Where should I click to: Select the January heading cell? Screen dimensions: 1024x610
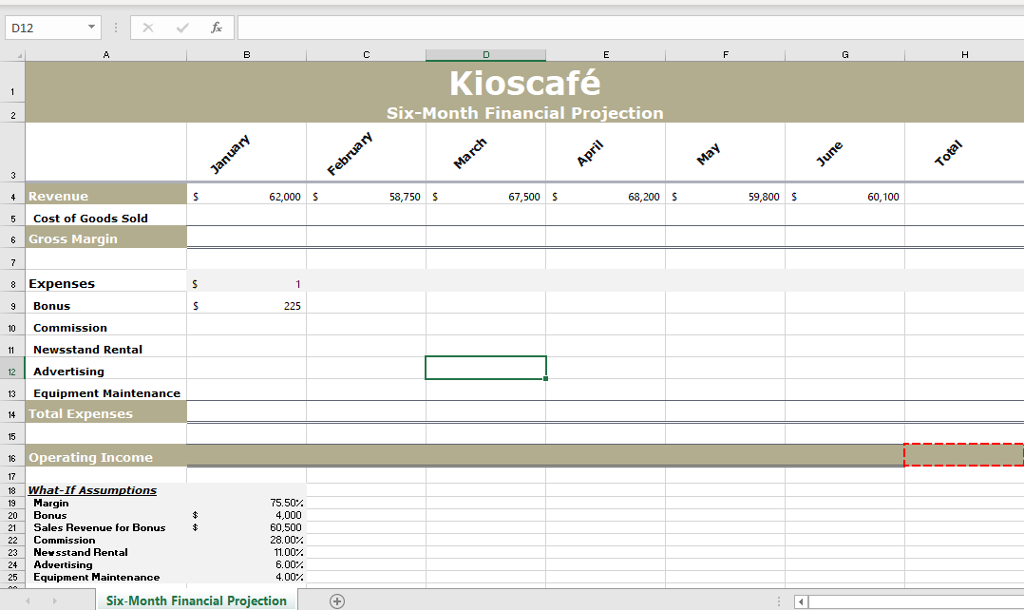click(x=246, y=153)
